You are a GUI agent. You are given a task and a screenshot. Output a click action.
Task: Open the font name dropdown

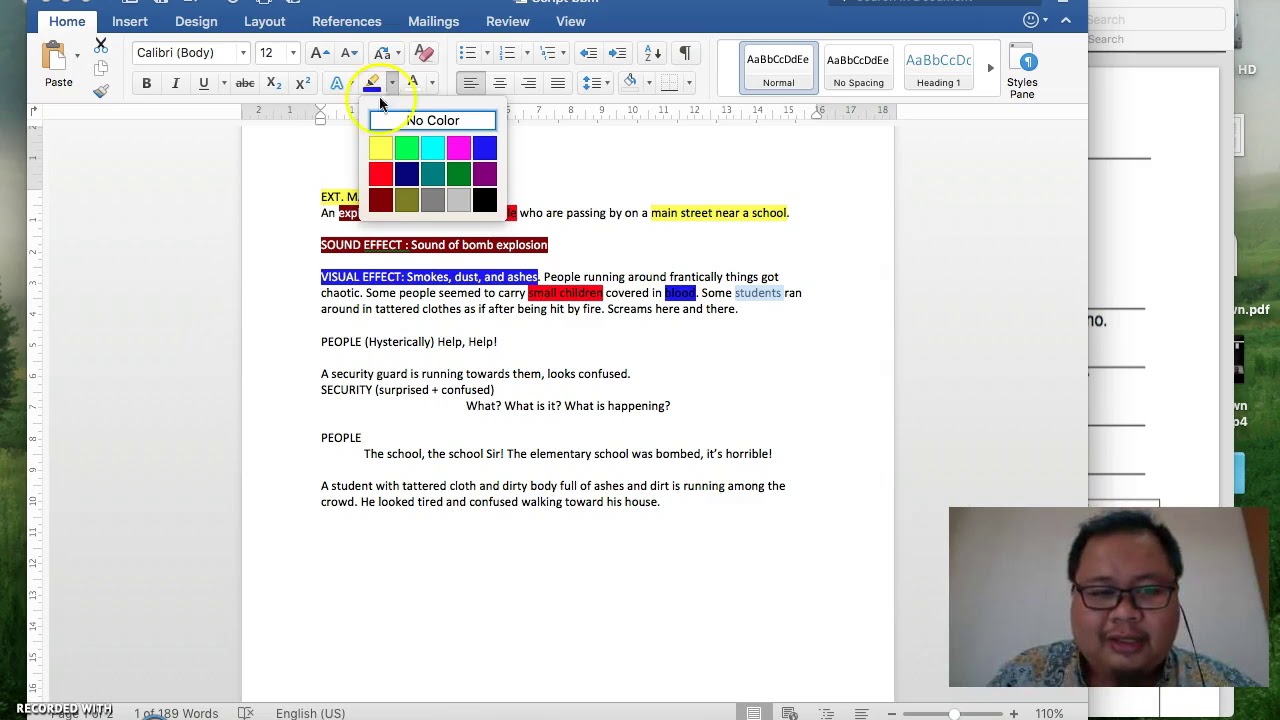point(242,53)
